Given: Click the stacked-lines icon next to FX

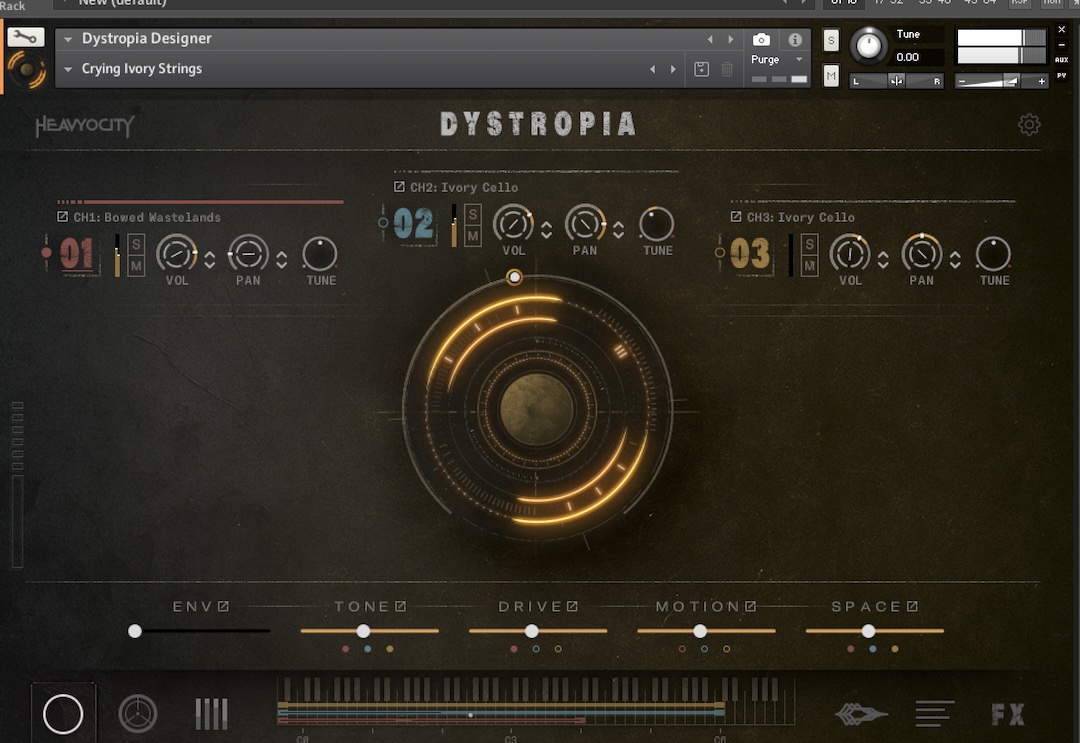Looking at the screenshot, I should pyautogui.click(x=934, y=714).
